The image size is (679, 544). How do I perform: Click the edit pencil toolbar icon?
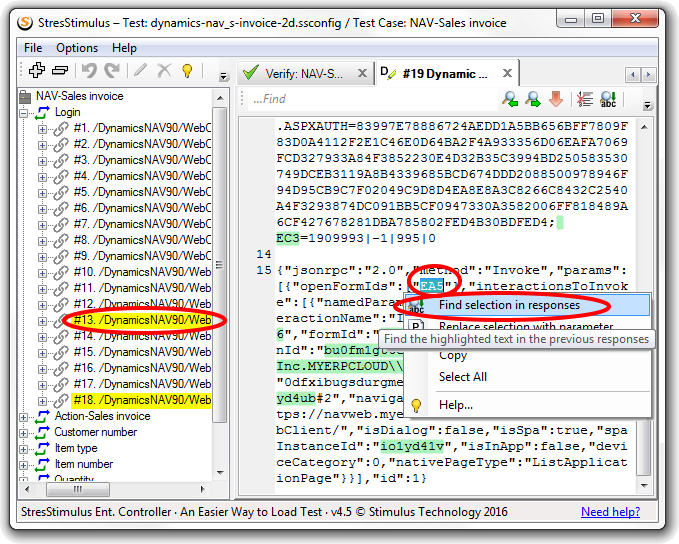tap(140, 70)
